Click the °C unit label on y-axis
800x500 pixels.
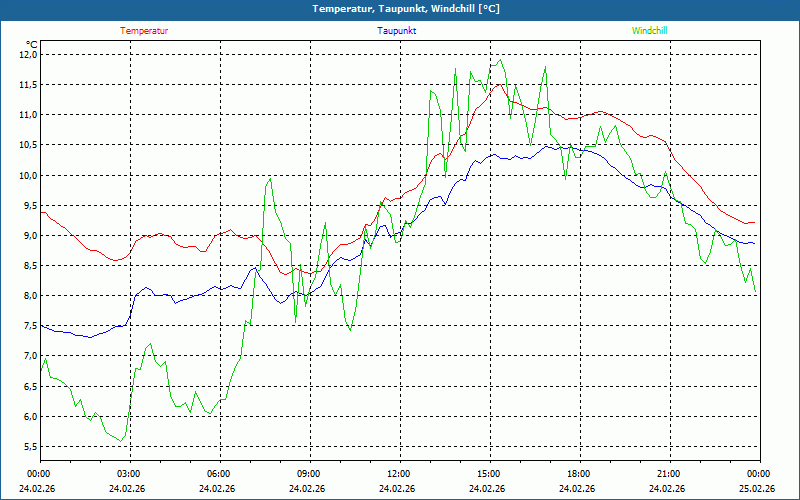31,44
